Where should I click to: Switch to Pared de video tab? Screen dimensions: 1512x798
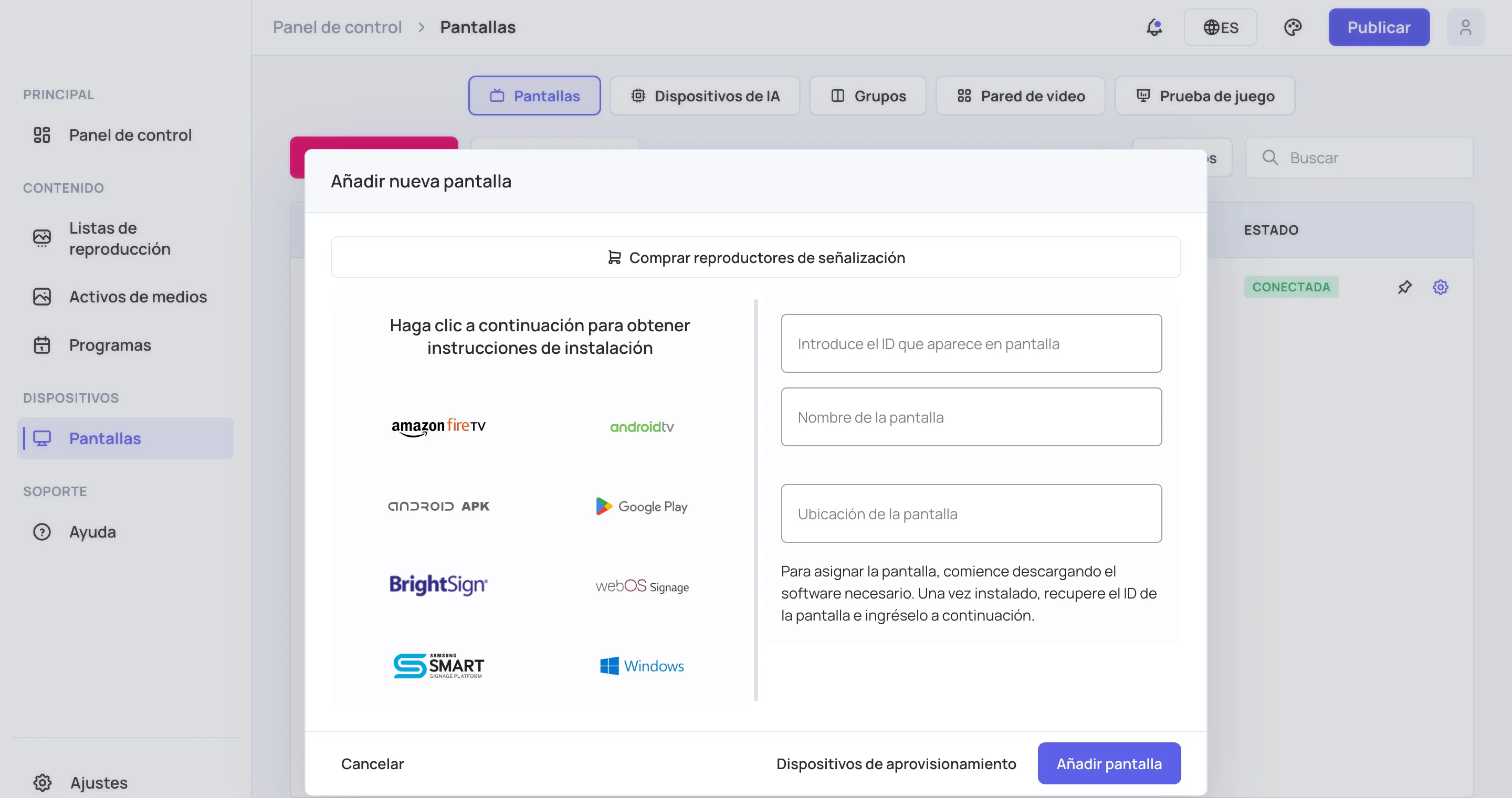[1020, 96]
